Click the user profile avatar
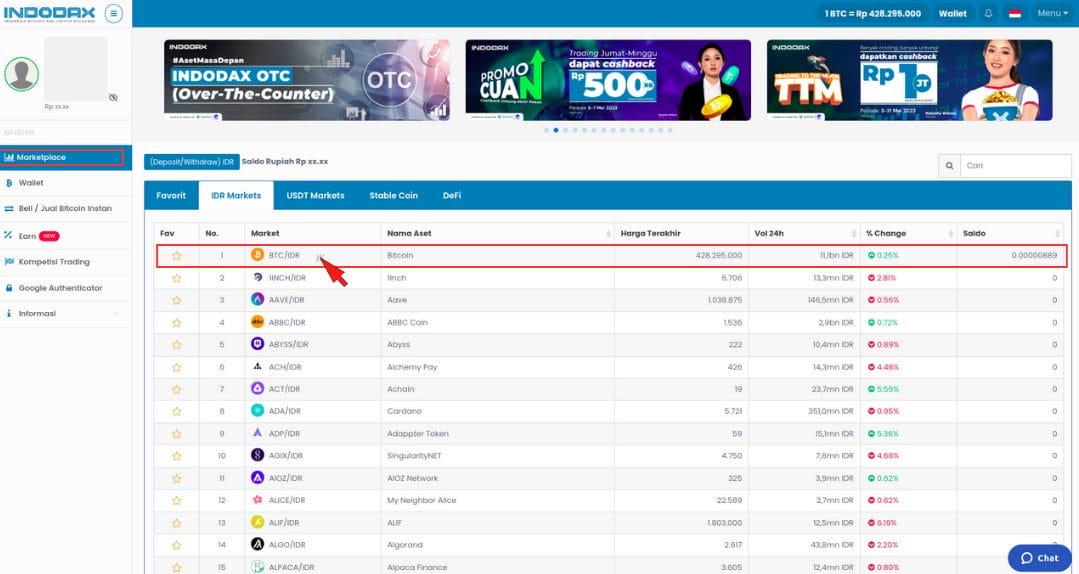1079x574 pixels. tap(21, 74)
